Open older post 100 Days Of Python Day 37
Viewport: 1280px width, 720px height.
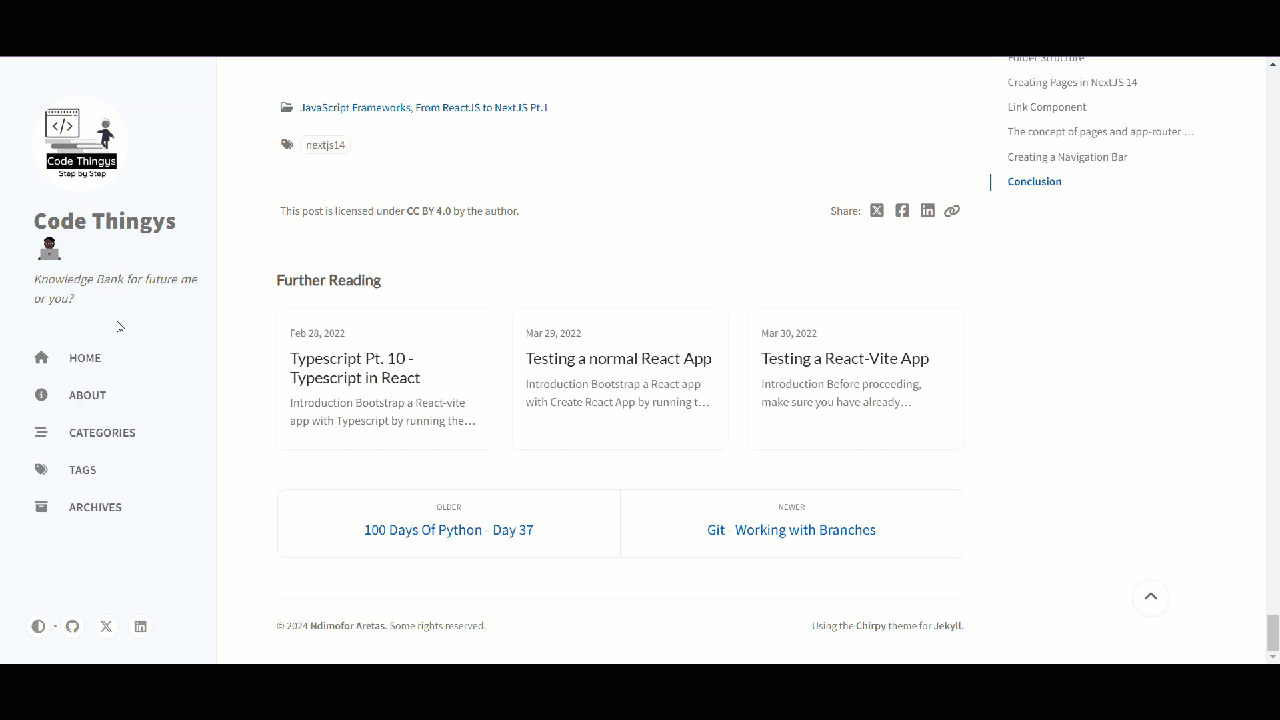click(448, 530)
